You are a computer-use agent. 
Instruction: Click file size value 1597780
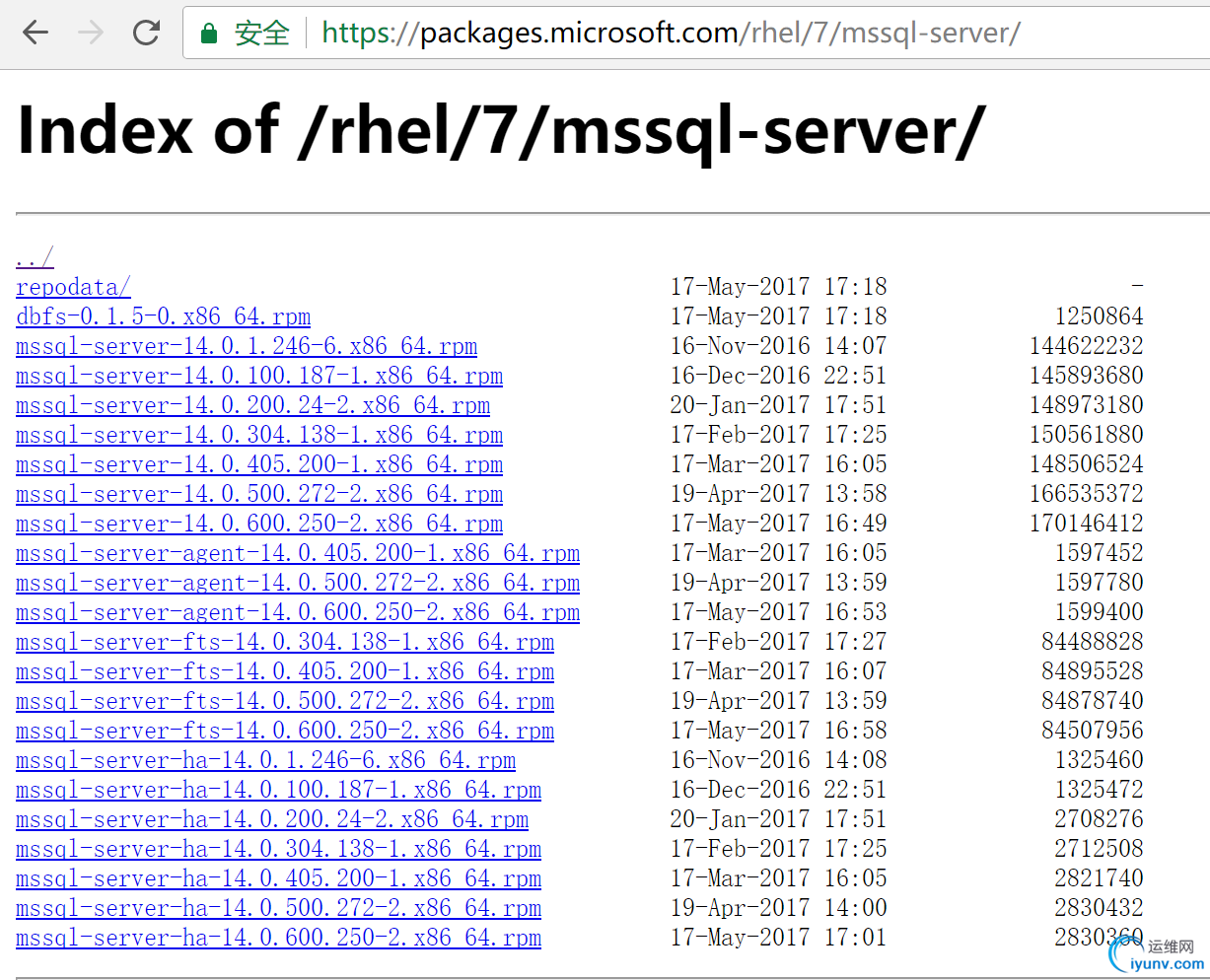(1099, 583)
